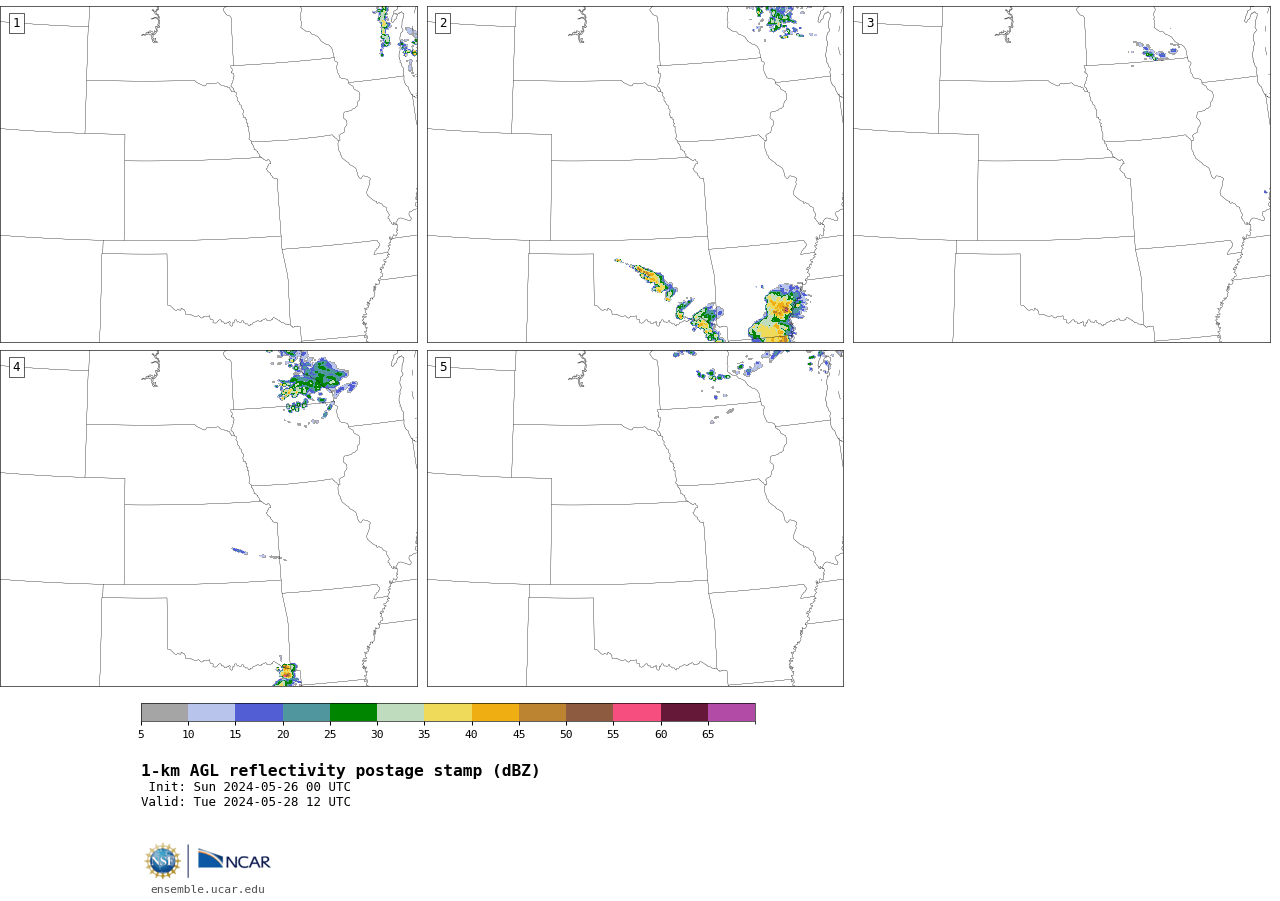
Task: Click the 'Init: Sun 2024-05-26 00 UTC' text
Action: [x=250, y=787]
